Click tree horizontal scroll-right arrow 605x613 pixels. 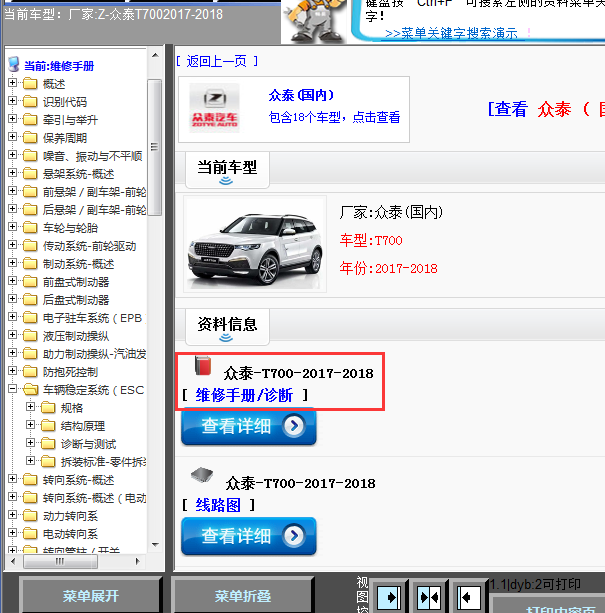(137, 561)
